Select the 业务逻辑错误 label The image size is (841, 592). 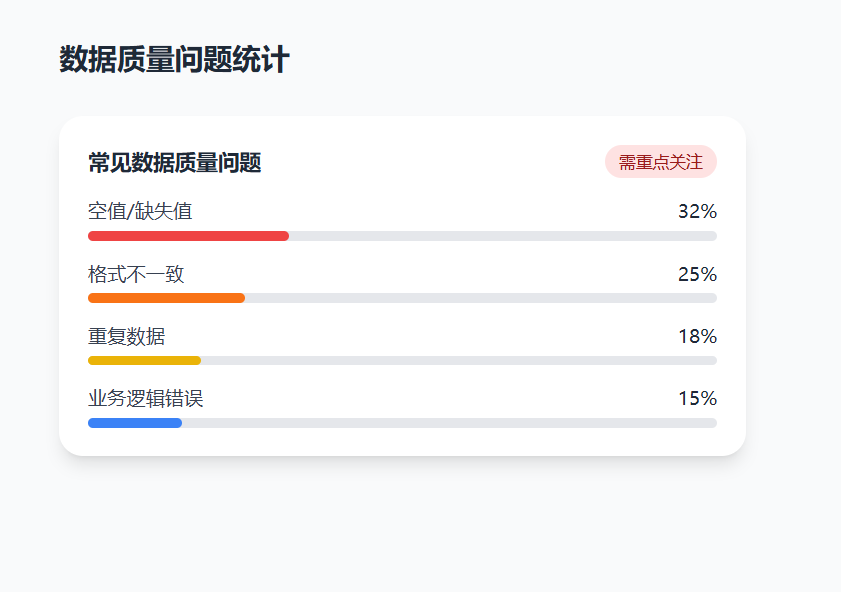[146, 398]
